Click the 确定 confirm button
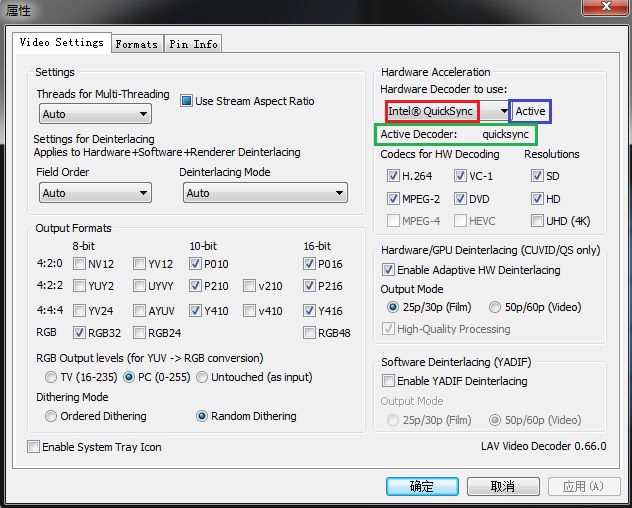The image size is (632, 508). [422, 487]
